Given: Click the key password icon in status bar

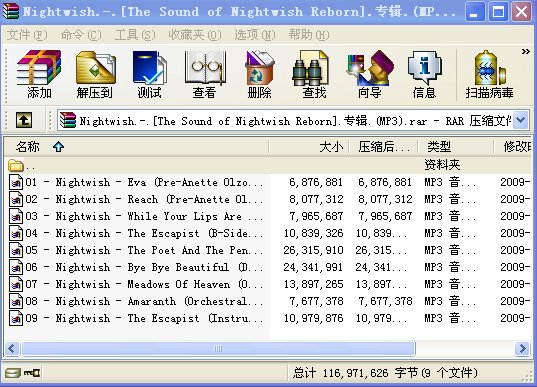Looking at the screenshot, I should point(32,373).
